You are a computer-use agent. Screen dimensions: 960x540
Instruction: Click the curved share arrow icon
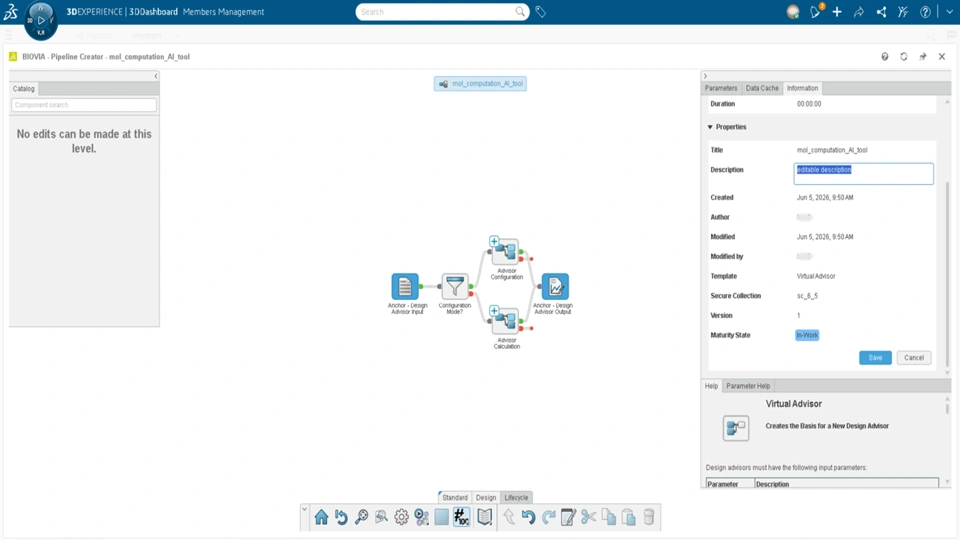[x=859, y=12]
